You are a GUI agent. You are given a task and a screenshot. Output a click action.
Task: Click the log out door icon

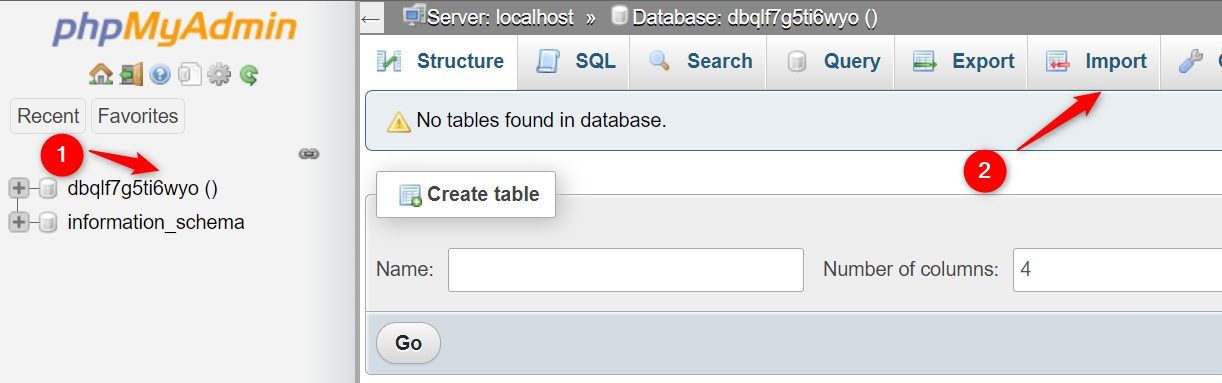pyautogui.click(x=131, y=74)
